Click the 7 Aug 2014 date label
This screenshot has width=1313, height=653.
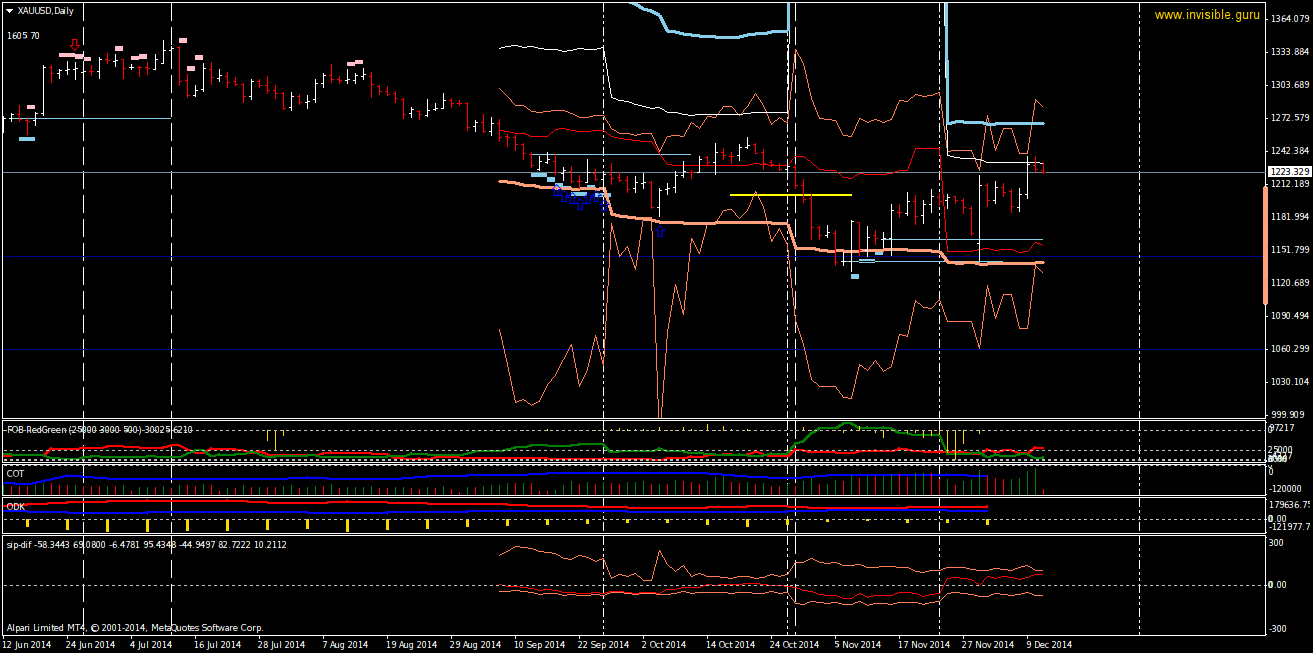345,645
